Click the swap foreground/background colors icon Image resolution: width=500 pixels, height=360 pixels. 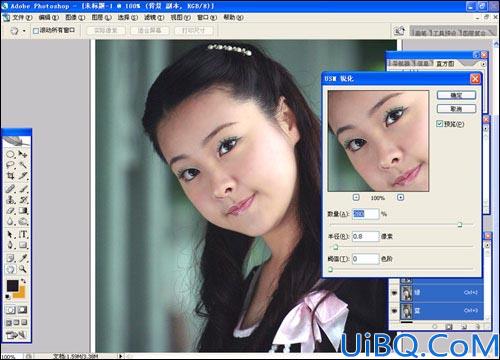[x=23, y=281]
